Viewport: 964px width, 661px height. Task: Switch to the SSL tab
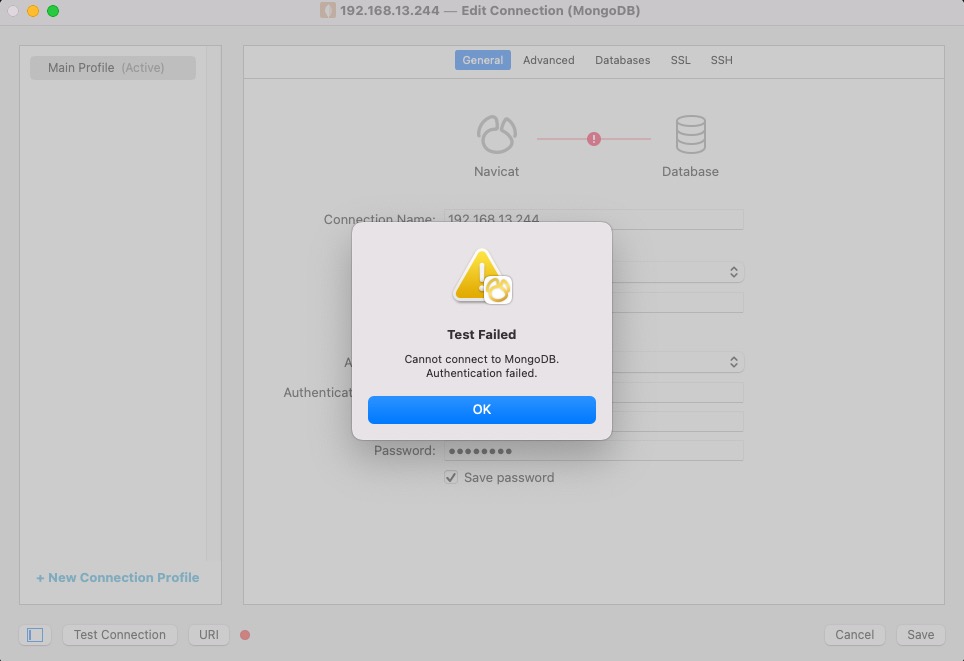click(680, 60)
